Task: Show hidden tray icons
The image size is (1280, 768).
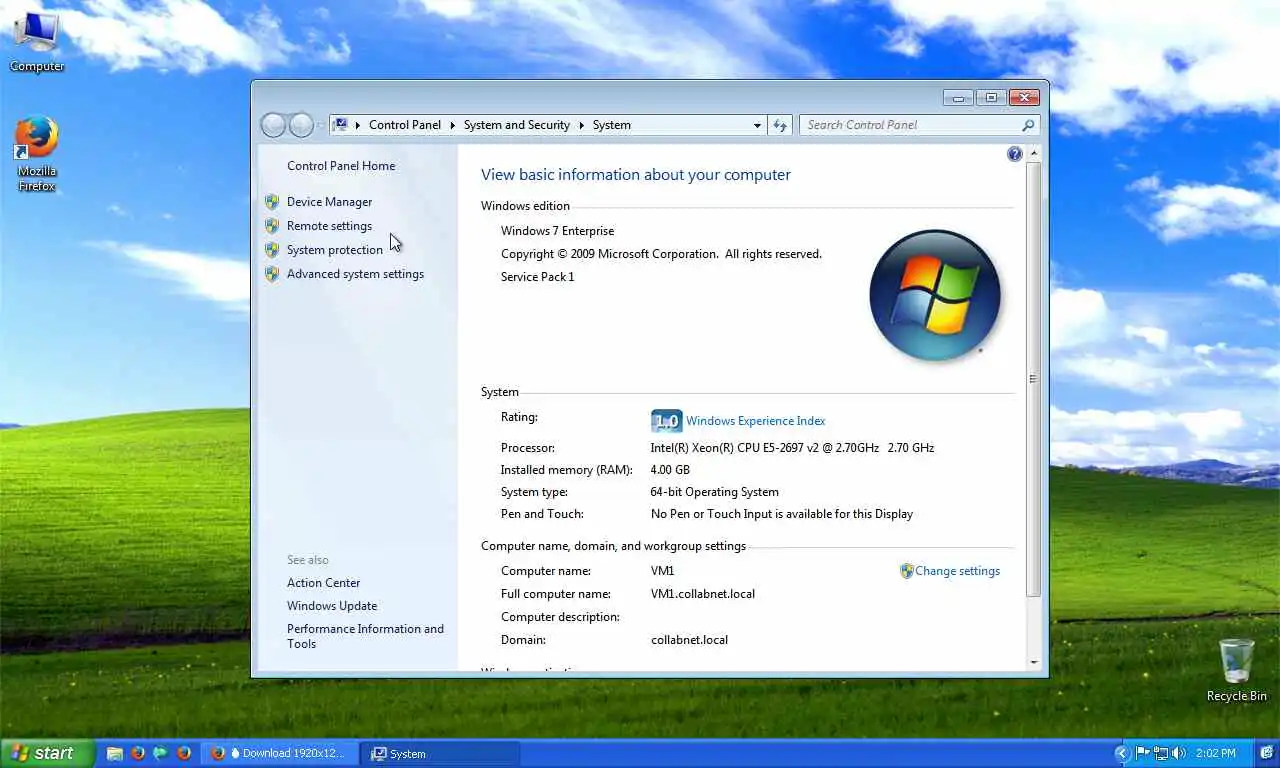Action: 1122,753
